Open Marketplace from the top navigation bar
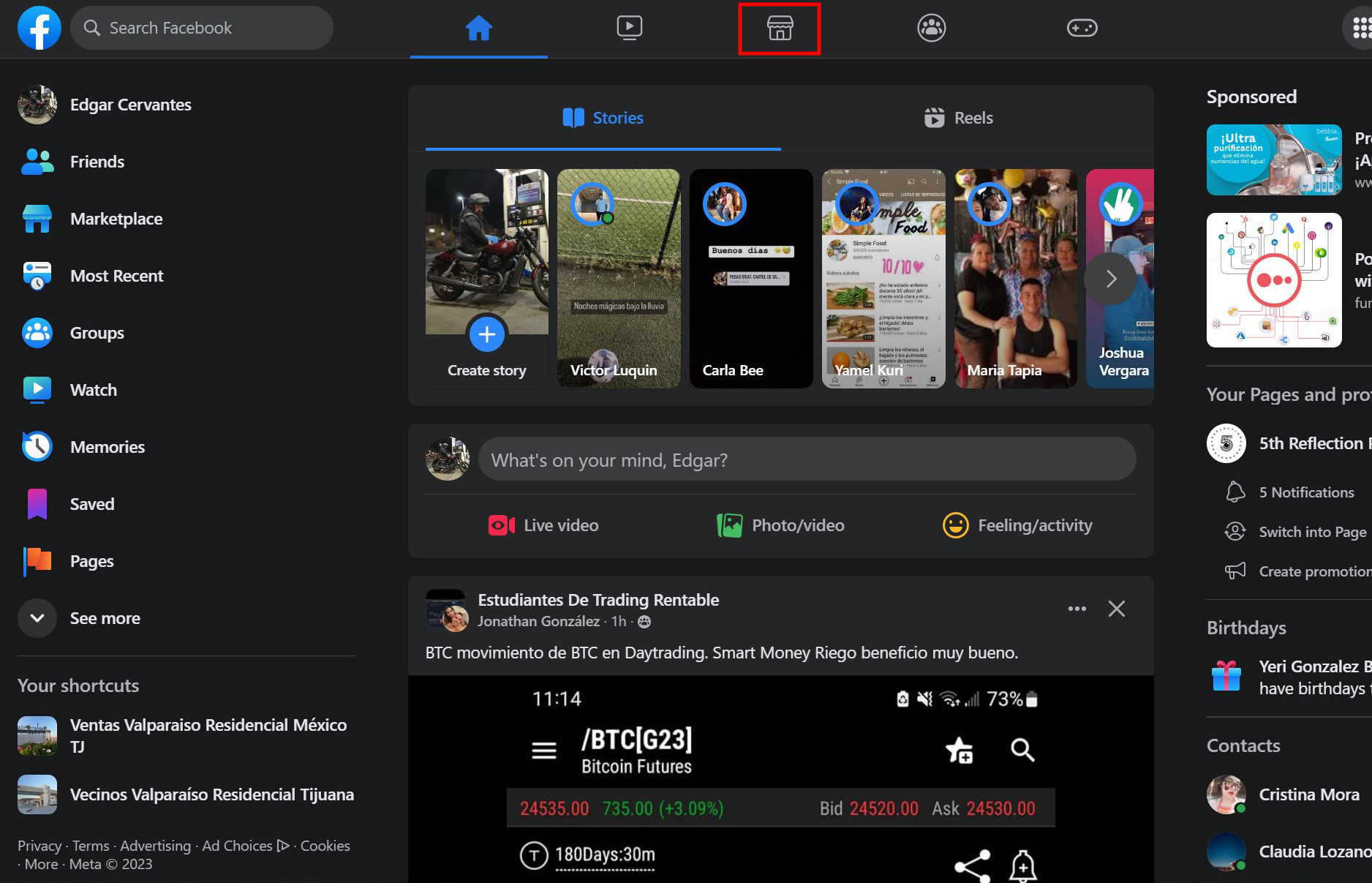Viewport: 1372px width, 883px height. point(780,29)
